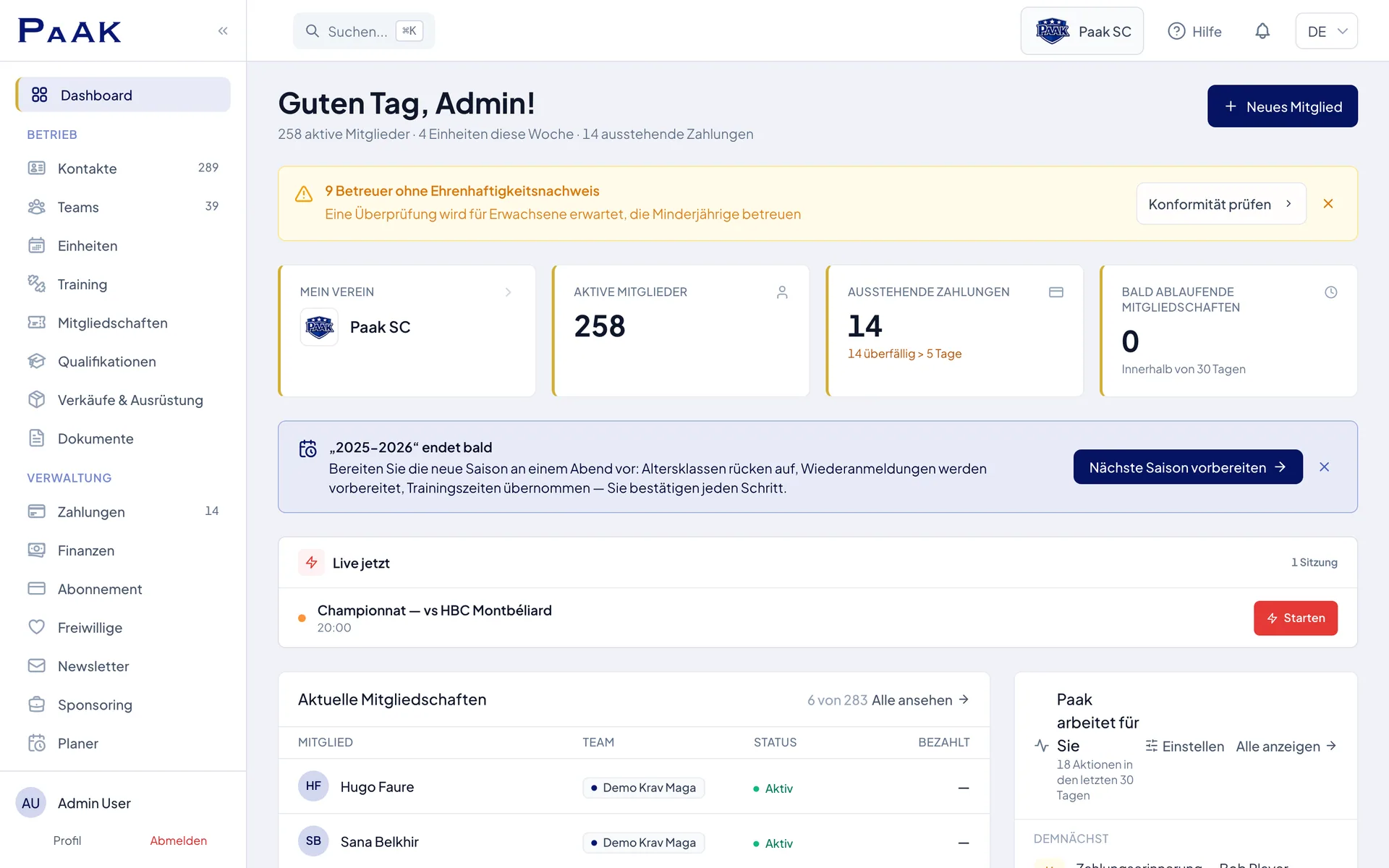Screen dimensions: 1389x868
Task: Close the season ending banner
Action: pos(1325,467)
